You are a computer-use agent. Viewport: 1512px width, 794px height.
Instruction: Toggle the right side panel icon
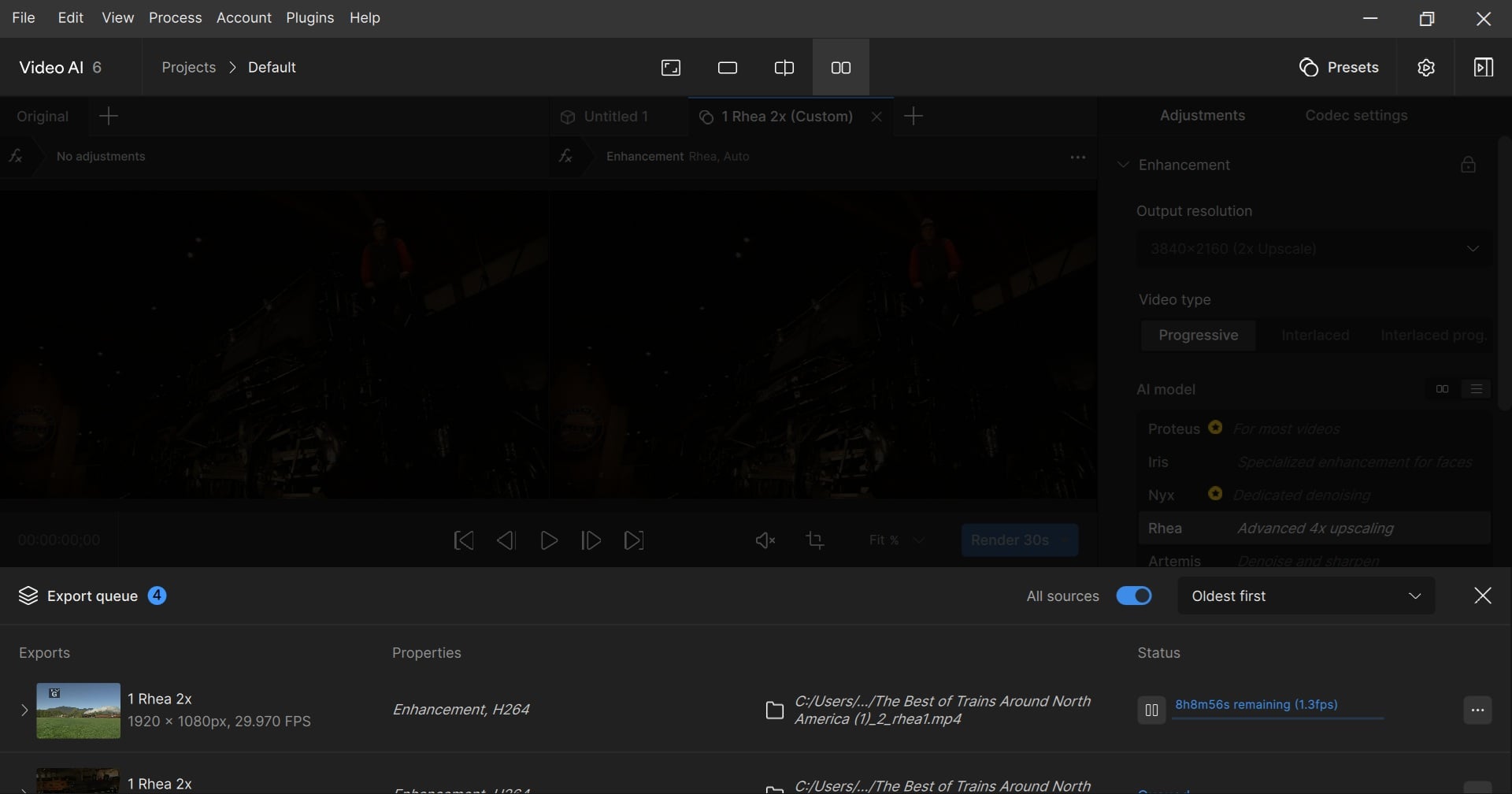pyautogui.click(x=1483, y=69)
